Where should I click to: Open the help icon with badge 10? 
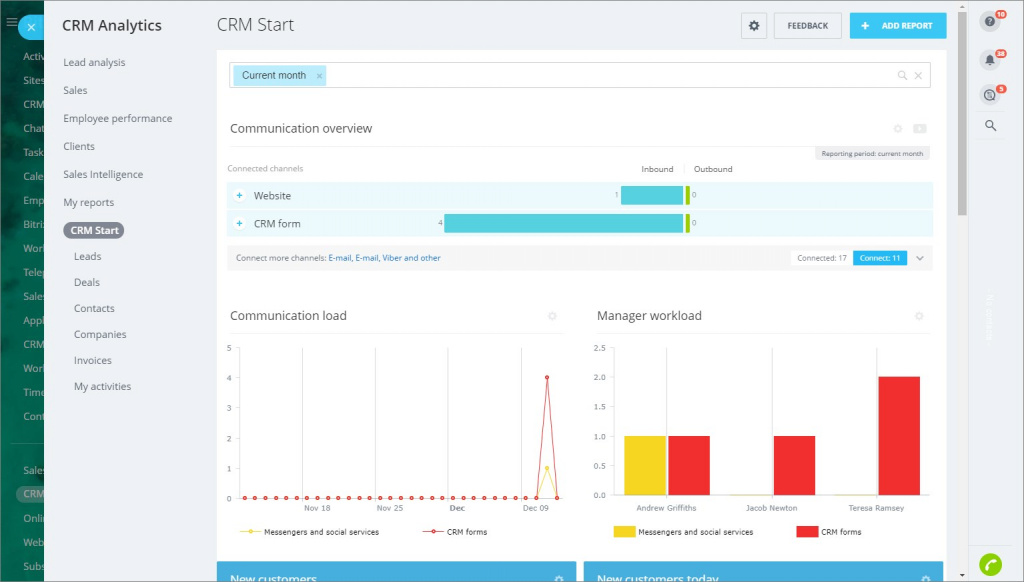[989, 22]
